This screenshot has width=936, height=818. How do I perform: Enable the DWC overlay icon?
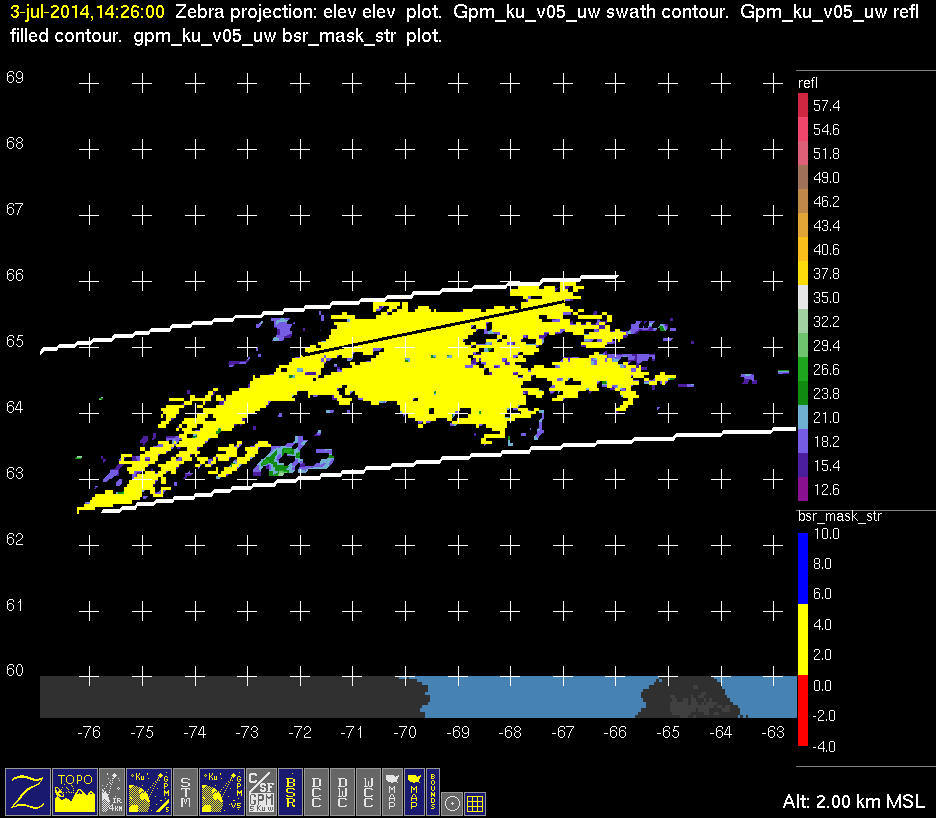343,791
